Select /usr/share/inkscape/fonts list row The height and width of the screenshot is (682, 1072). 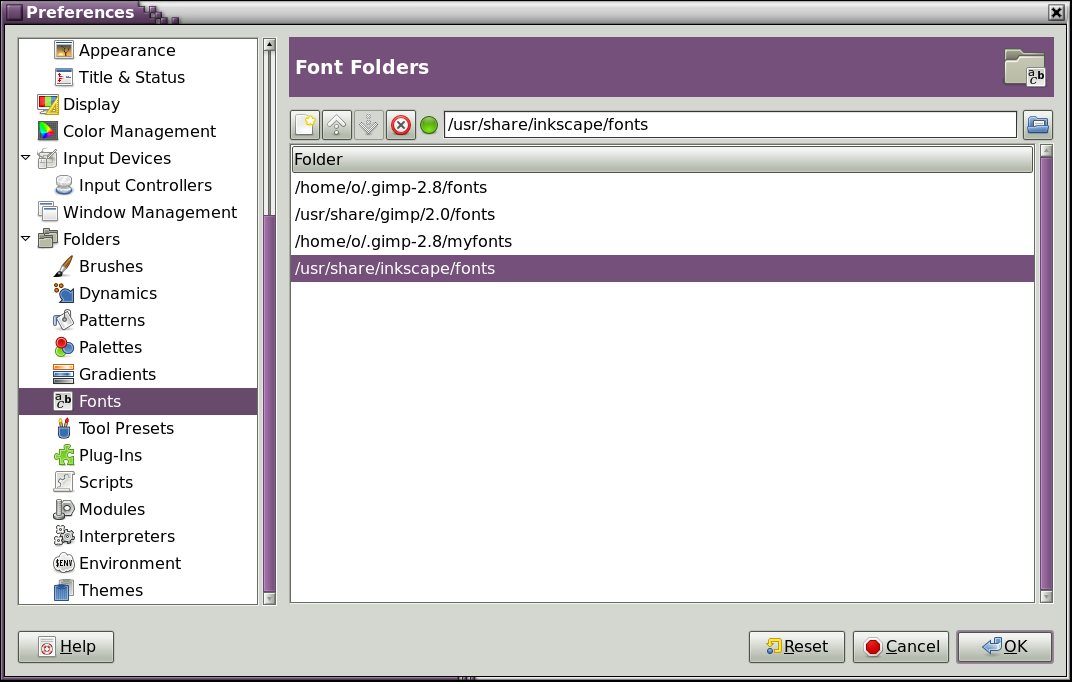[662, 269]
